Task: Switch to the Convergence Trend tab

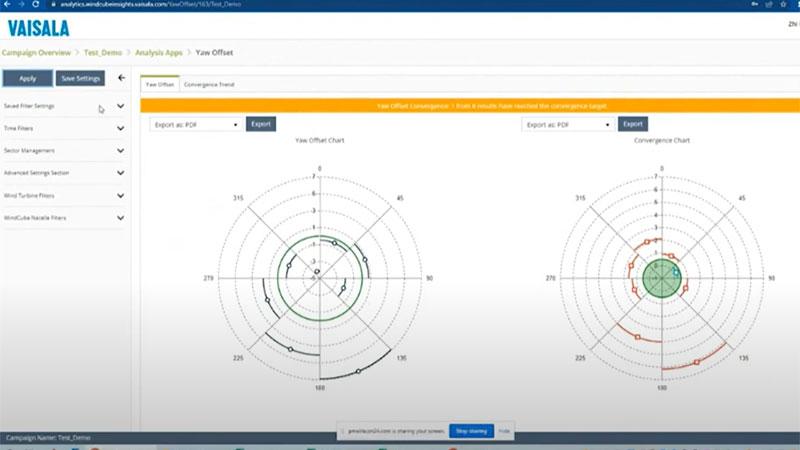Action: pyautogui.click(x=209, y=85)
